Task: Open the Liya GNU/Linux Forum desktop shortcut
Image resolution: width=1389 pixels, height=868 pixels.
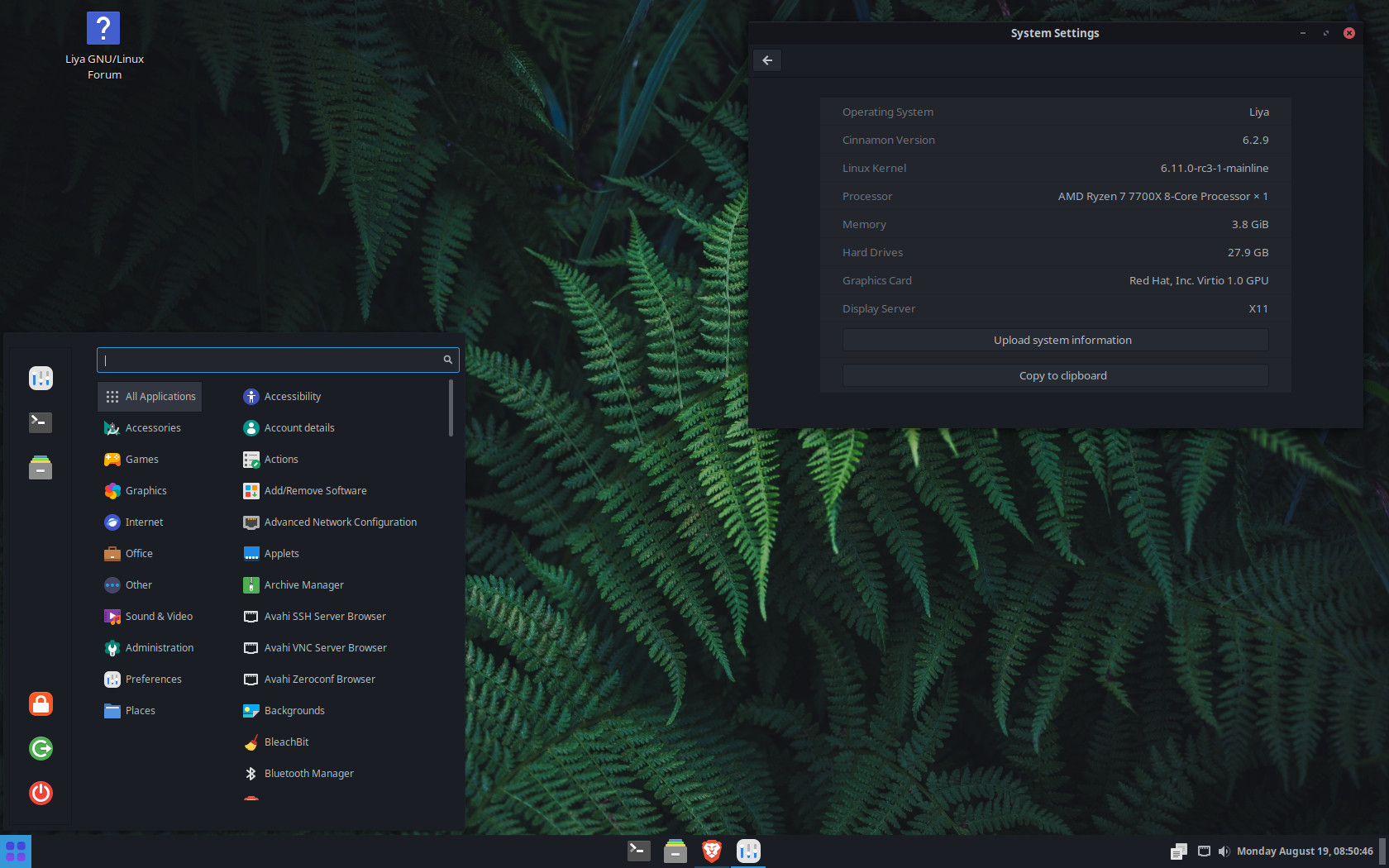Action: coord(103,45)
